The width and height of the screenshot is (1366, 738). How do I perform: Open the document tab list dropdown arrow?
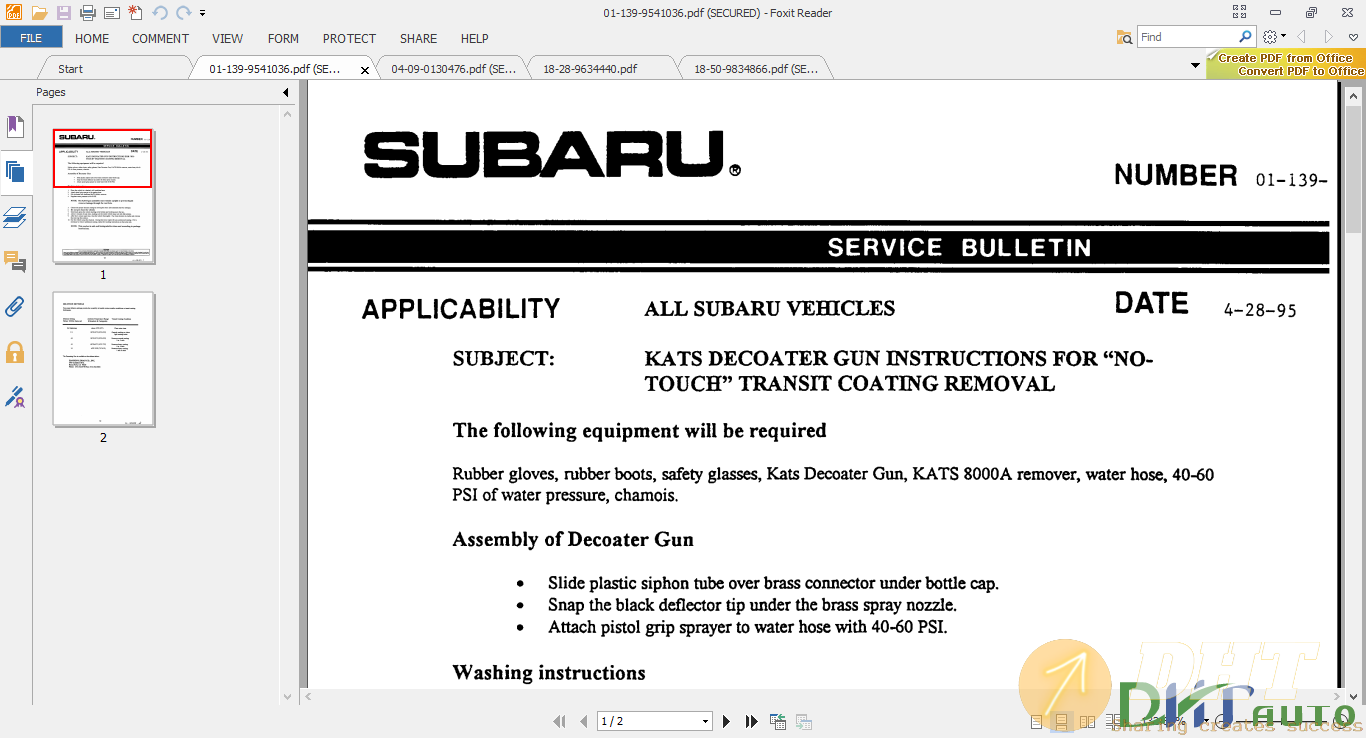[1195, 66]
